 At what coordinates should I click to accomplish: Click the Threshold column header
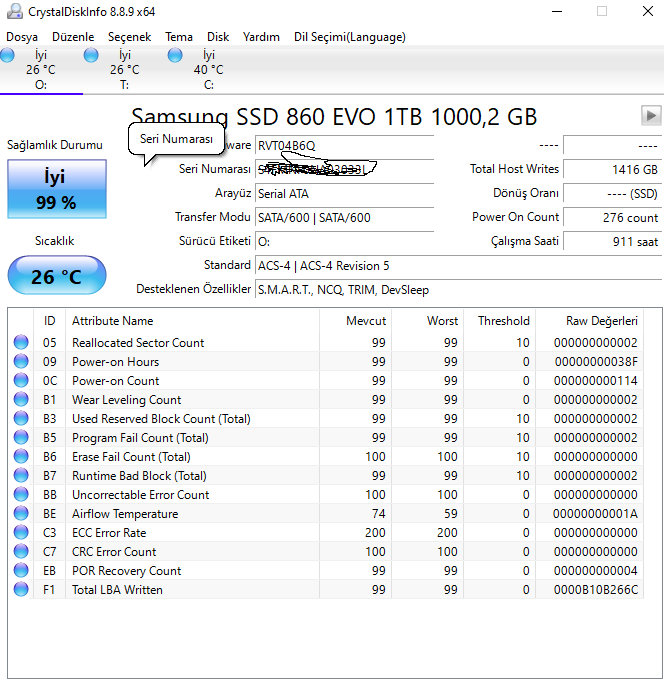click(x=499, y=321)
